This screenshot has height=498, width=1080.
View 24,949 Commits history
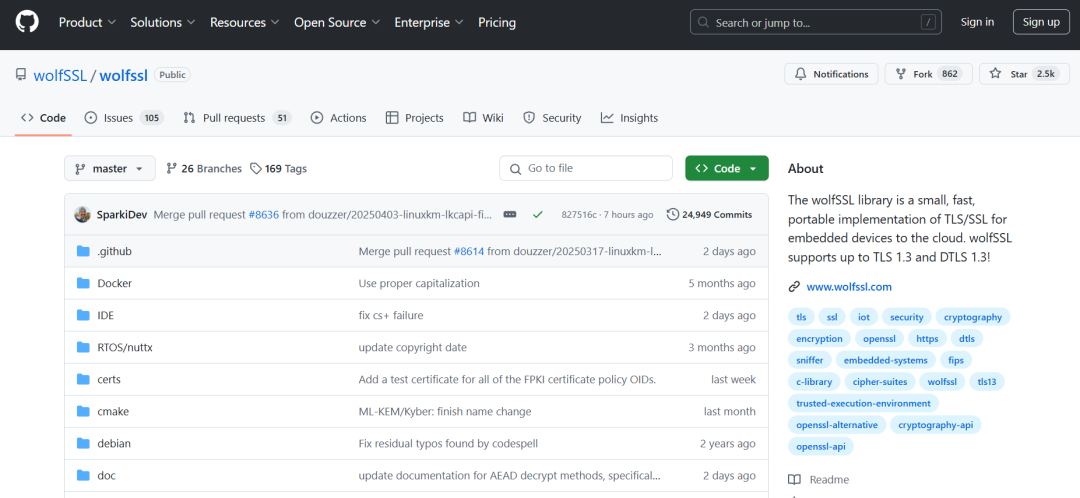click(x=709, y=214)
